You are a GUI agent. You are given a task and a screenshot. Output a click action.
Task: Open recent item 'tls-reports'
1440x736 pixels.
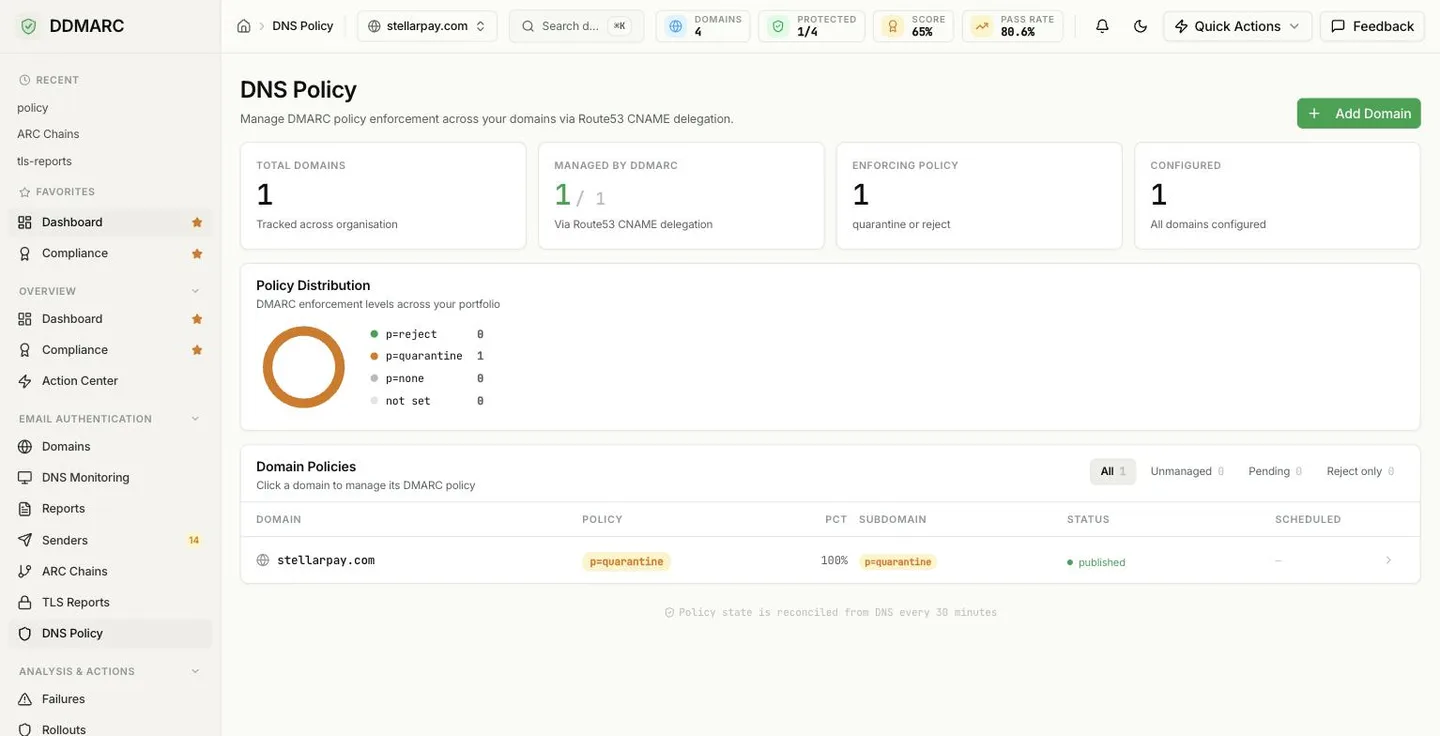tap(44, 161)
